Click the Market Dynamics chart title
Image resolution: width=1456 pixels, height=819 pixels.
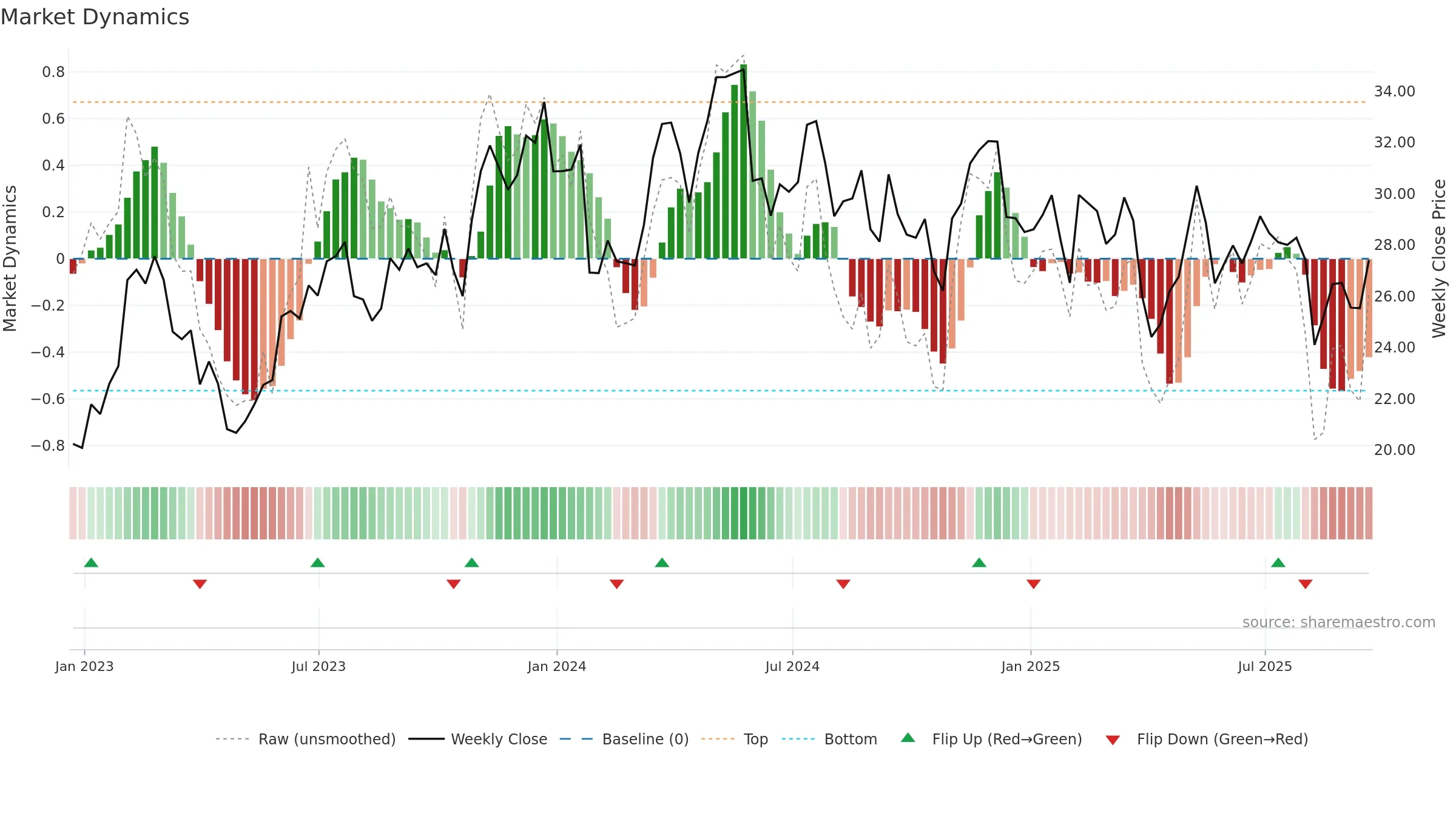(x=95, y=17)
